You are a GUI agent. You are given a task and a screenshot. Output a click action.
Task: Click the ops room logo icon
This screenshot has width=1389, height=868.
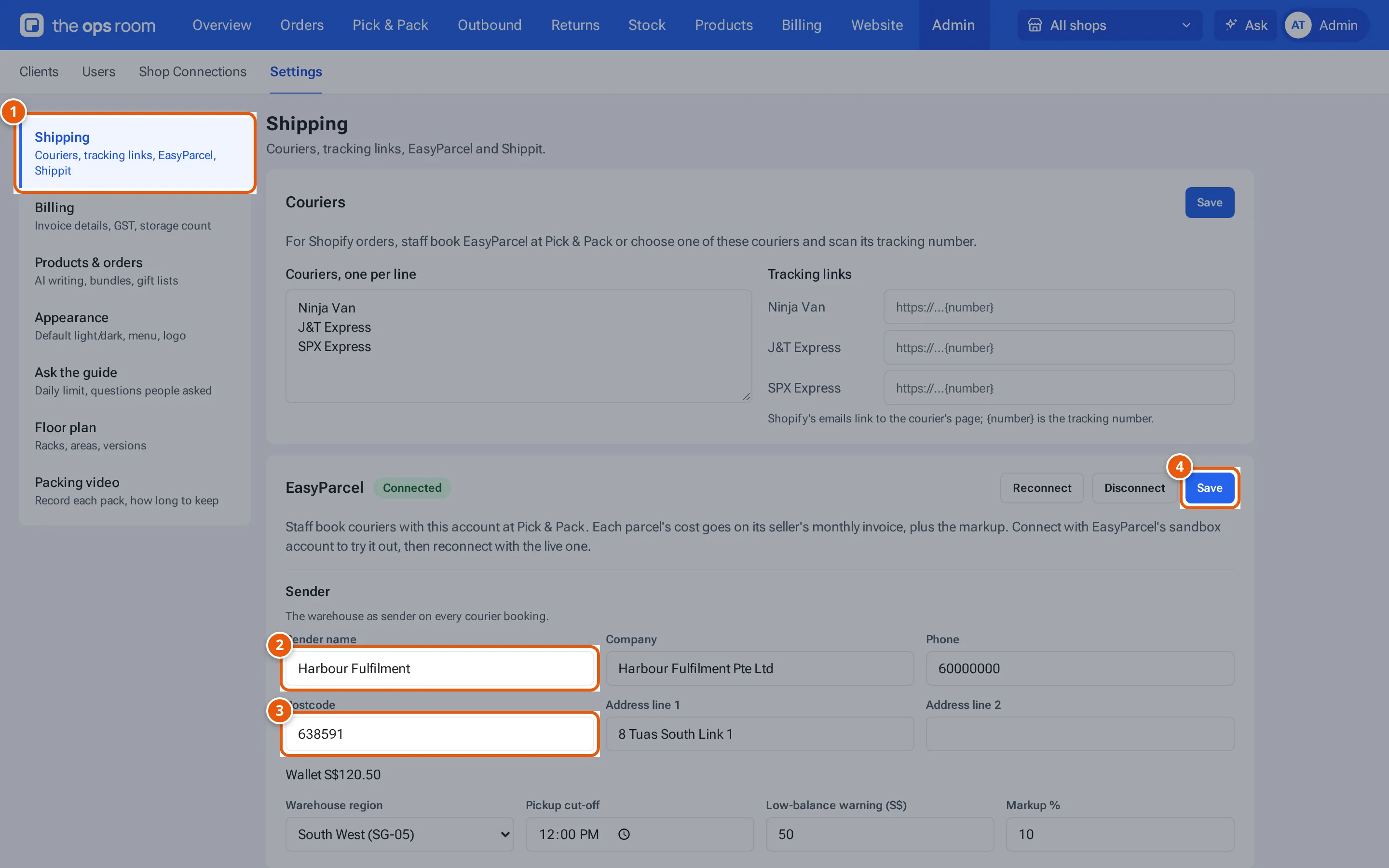31,25
